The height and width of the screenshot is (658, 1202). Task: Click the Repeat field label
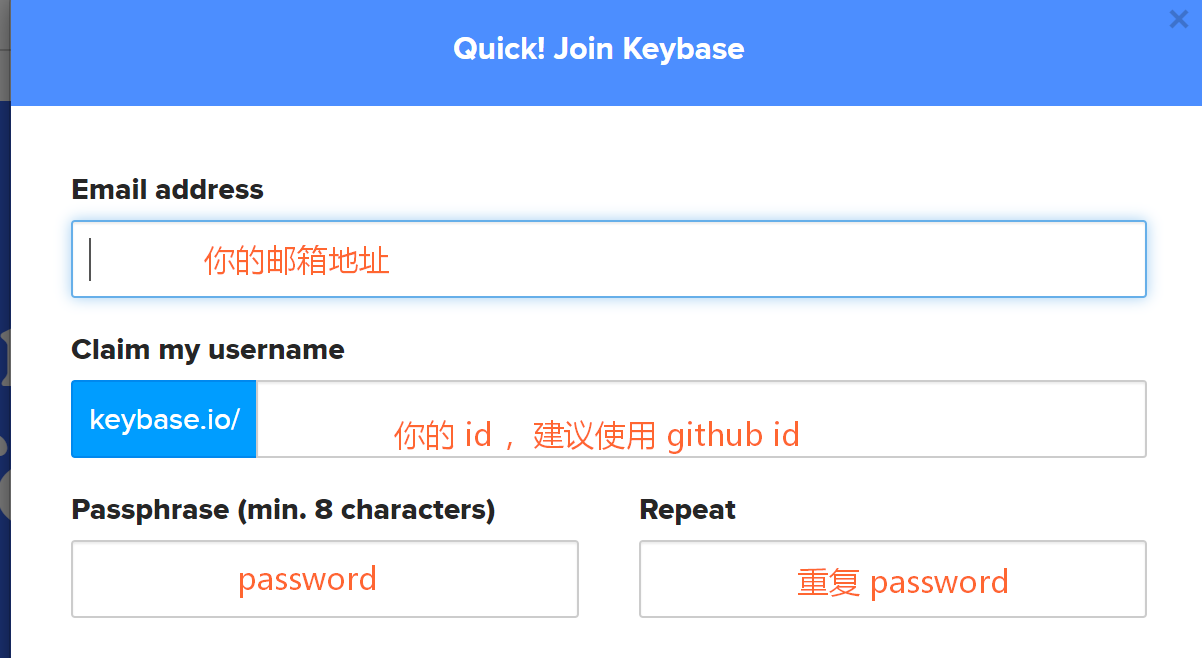687,509
